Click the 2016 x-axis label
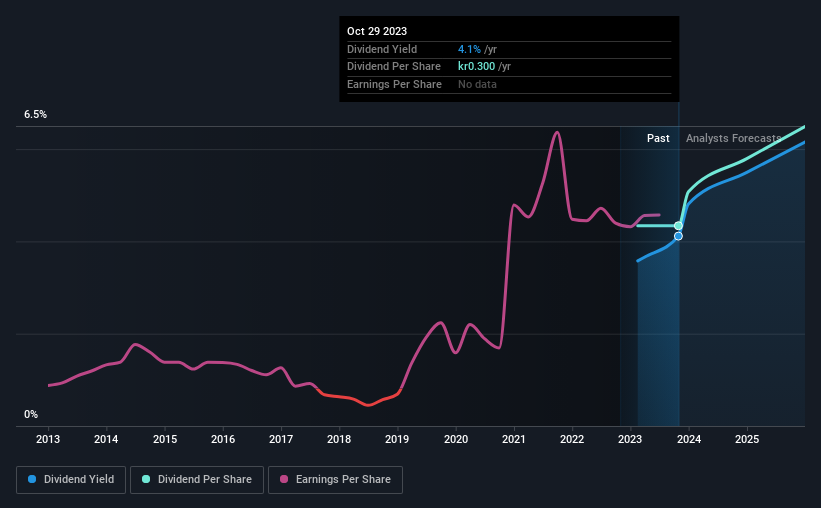 [223, 439]
